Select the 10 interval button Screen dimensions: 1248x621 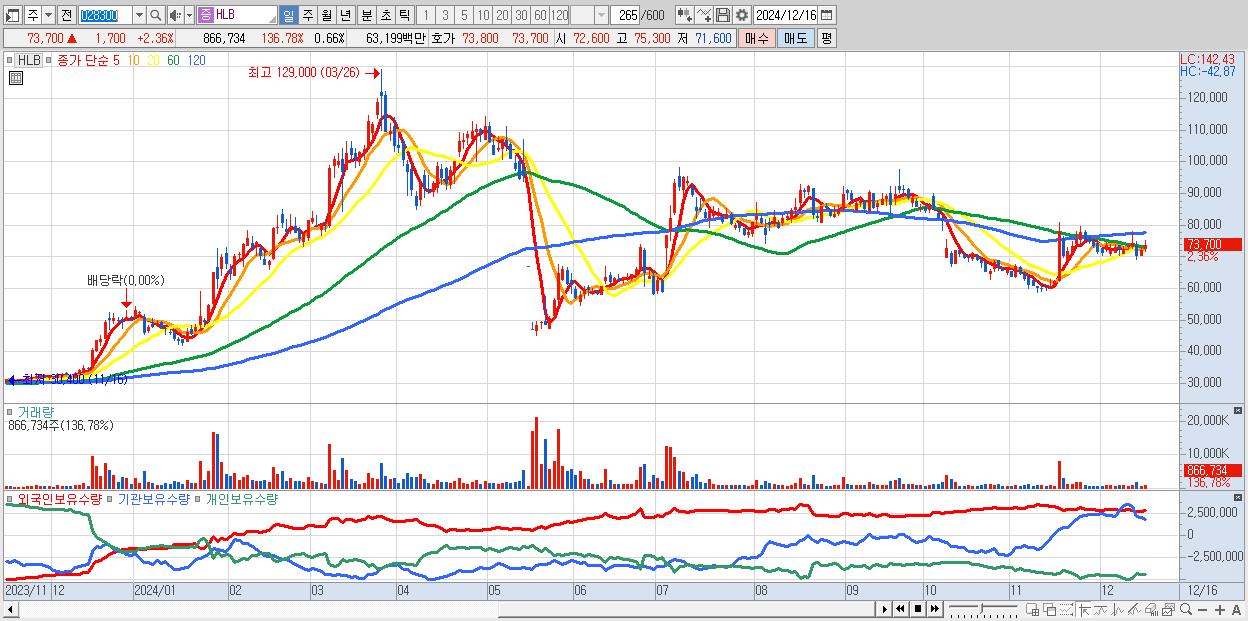click(x=483, y=15)
